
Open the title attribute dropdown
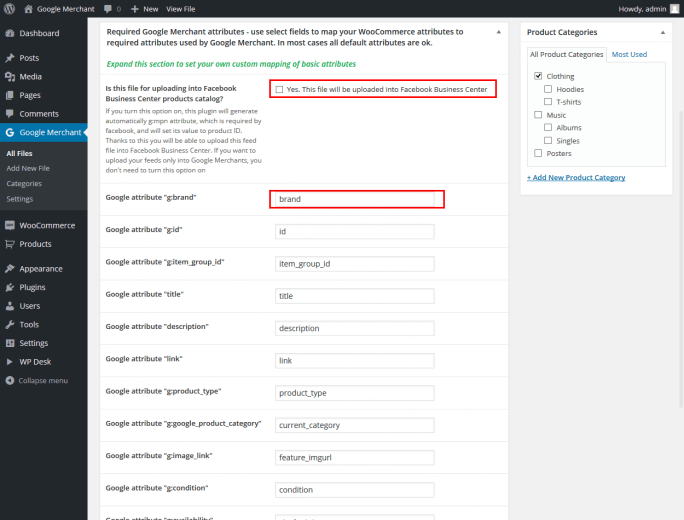coord(355,296)
